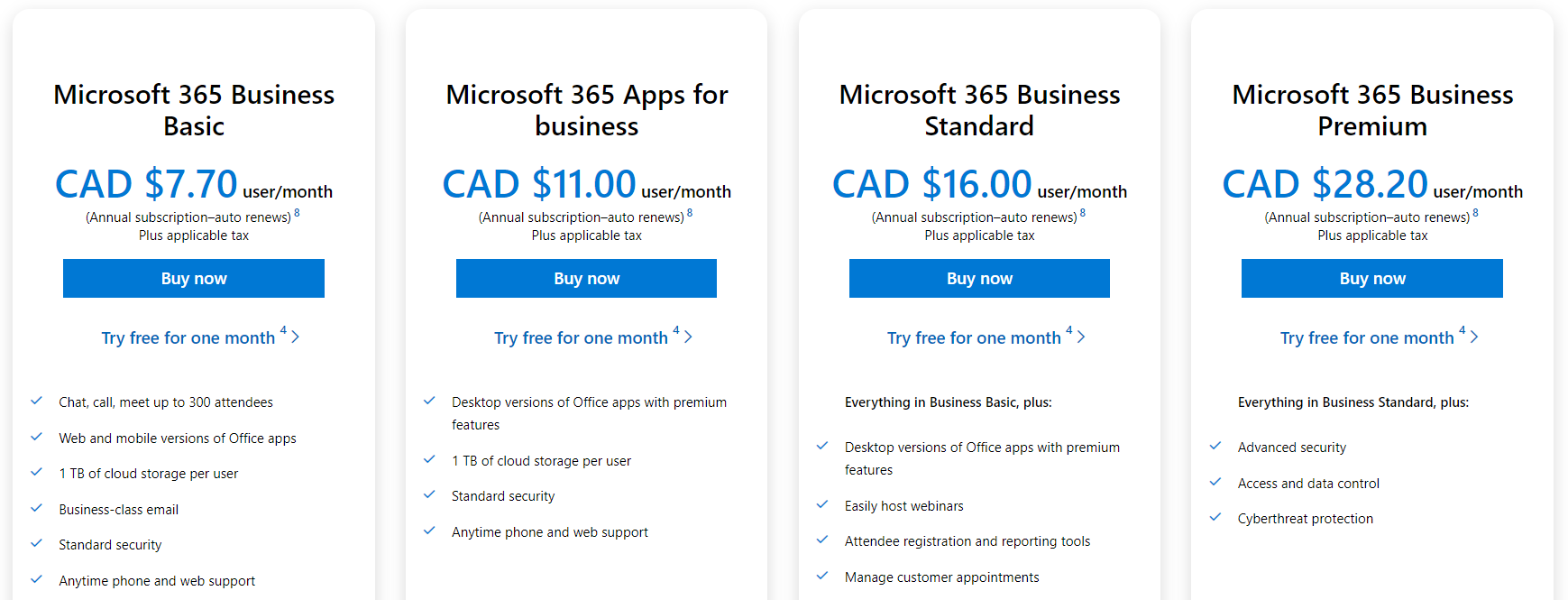This screenshot has height=600, width=1568.
Task: Click checkmark beside Chat, call, meet up feature
Action: [x=37, y=401]
